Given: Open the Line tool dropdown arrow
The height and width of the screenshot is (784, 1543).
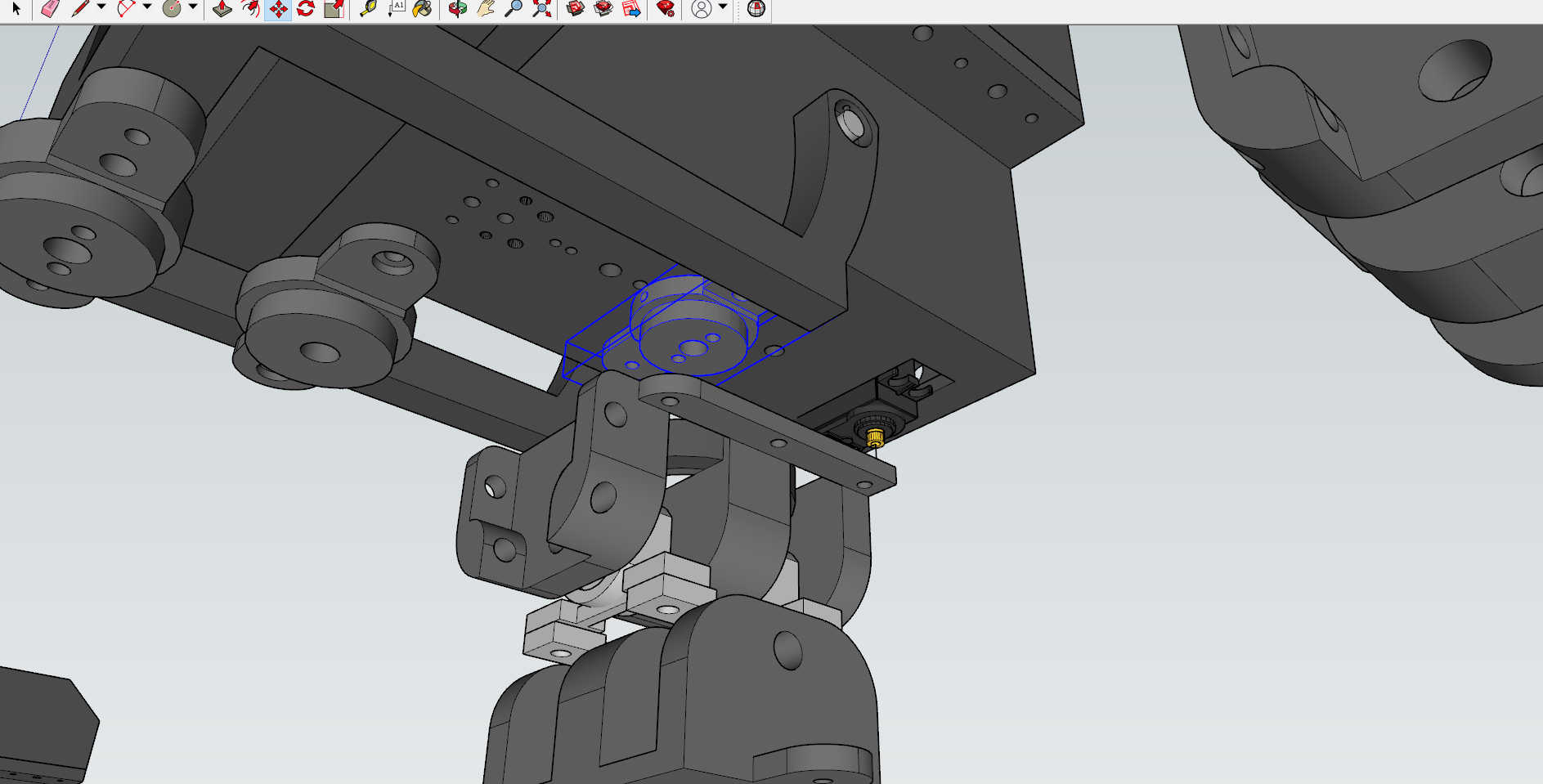Looking at the screenshot, I should tap(101, 7).
